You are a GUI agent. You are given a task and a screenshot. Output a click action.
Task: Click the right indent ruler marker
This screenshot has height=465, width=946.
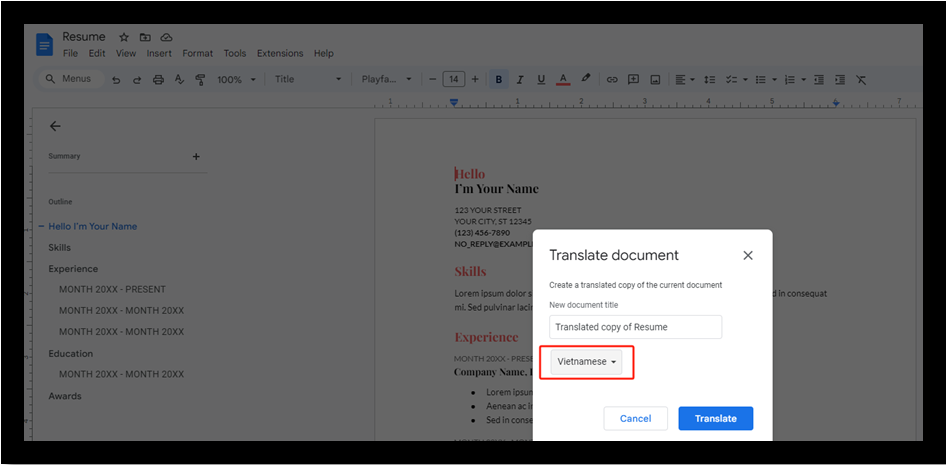(836, 103)
